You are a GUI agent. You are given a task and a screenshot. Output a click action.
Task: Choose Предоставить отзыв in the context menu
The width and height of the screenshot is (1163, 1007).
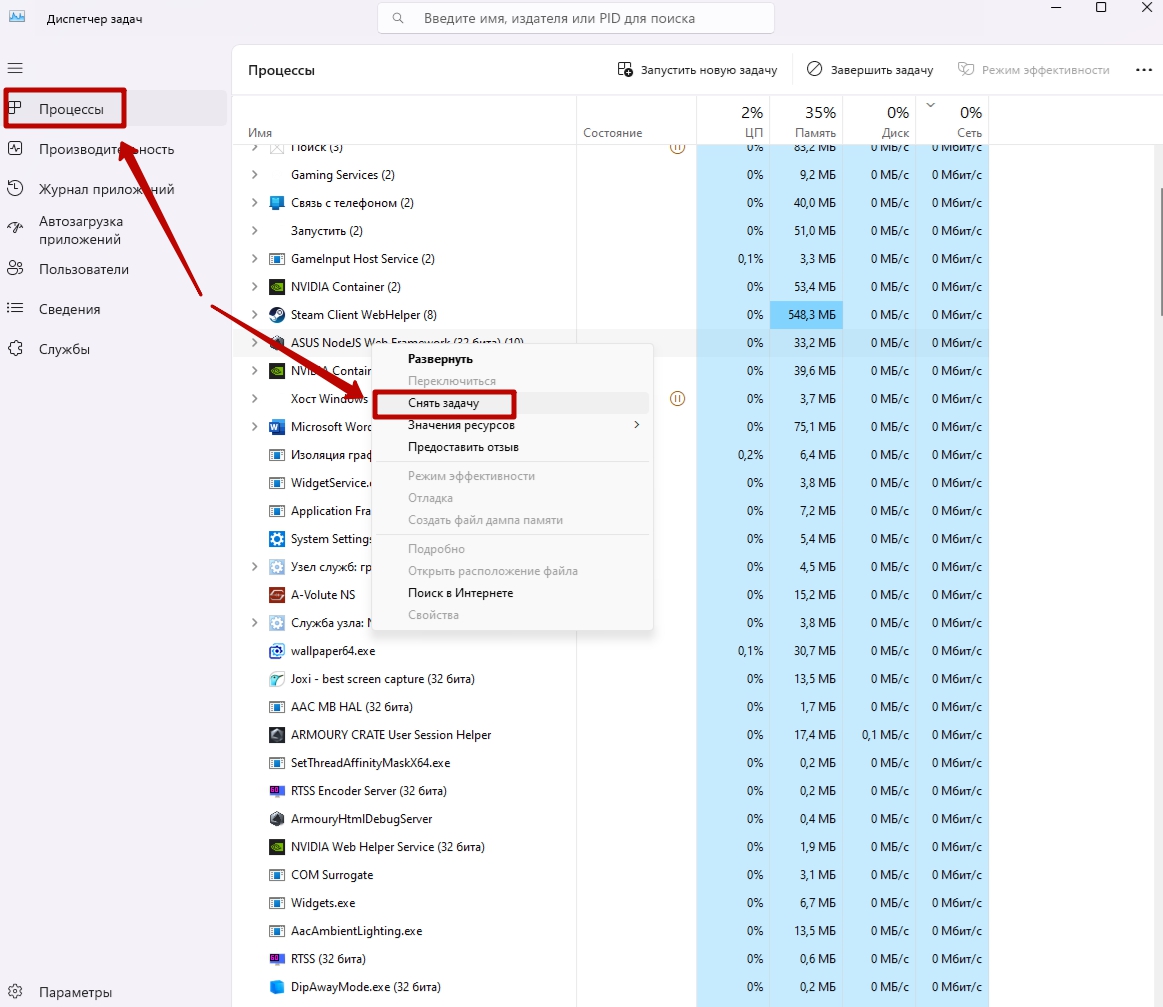(510, 447)
